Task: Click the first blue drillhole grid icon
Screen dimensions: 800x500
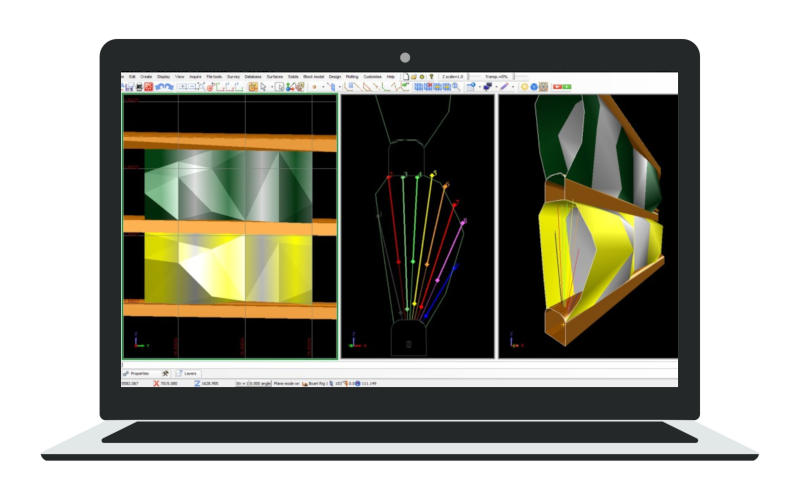Action: (x=417, y=87)
